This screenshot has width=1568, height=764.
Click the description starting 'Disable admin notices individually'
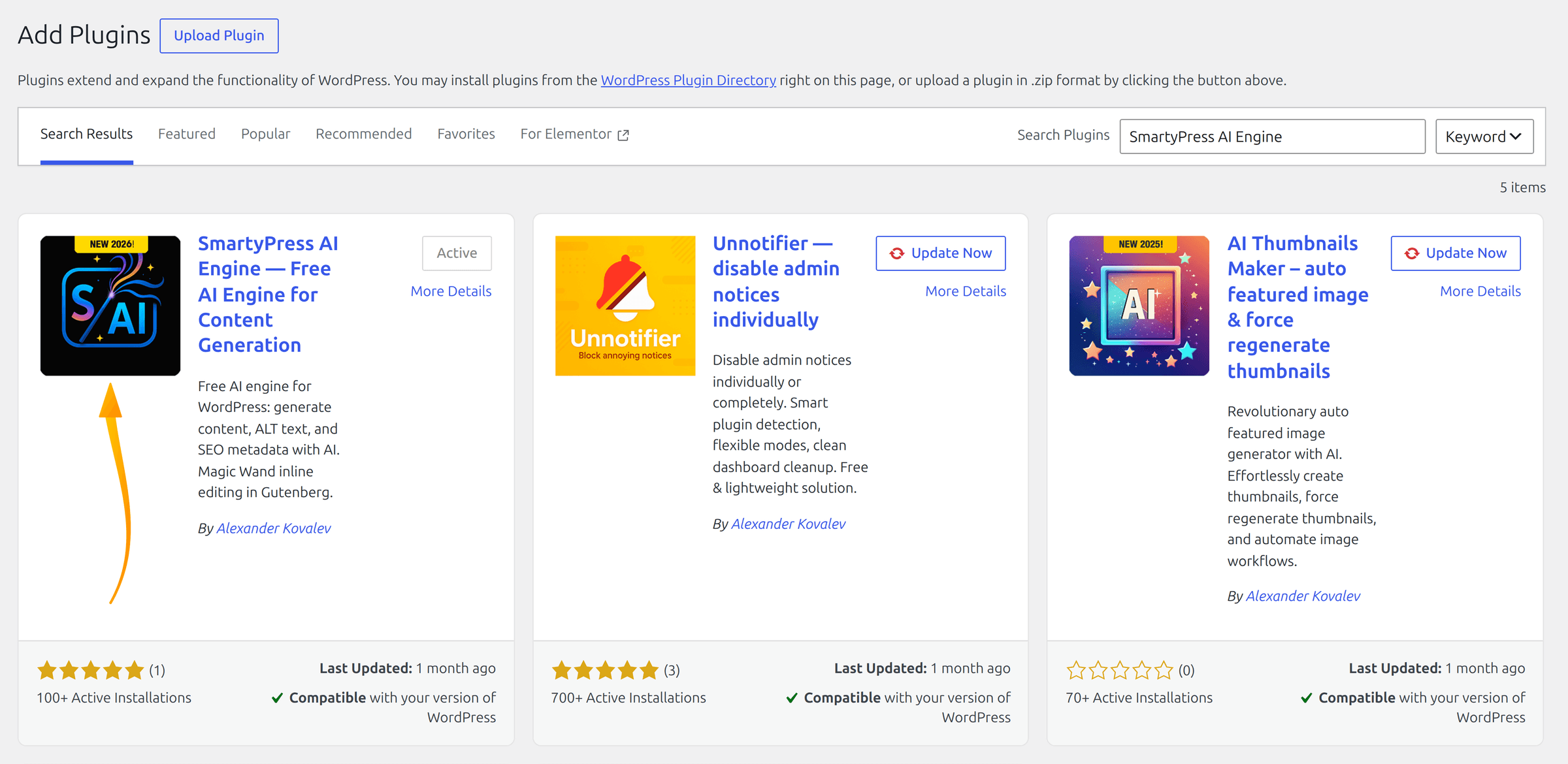pyautogui.click(x=790, y=424)
